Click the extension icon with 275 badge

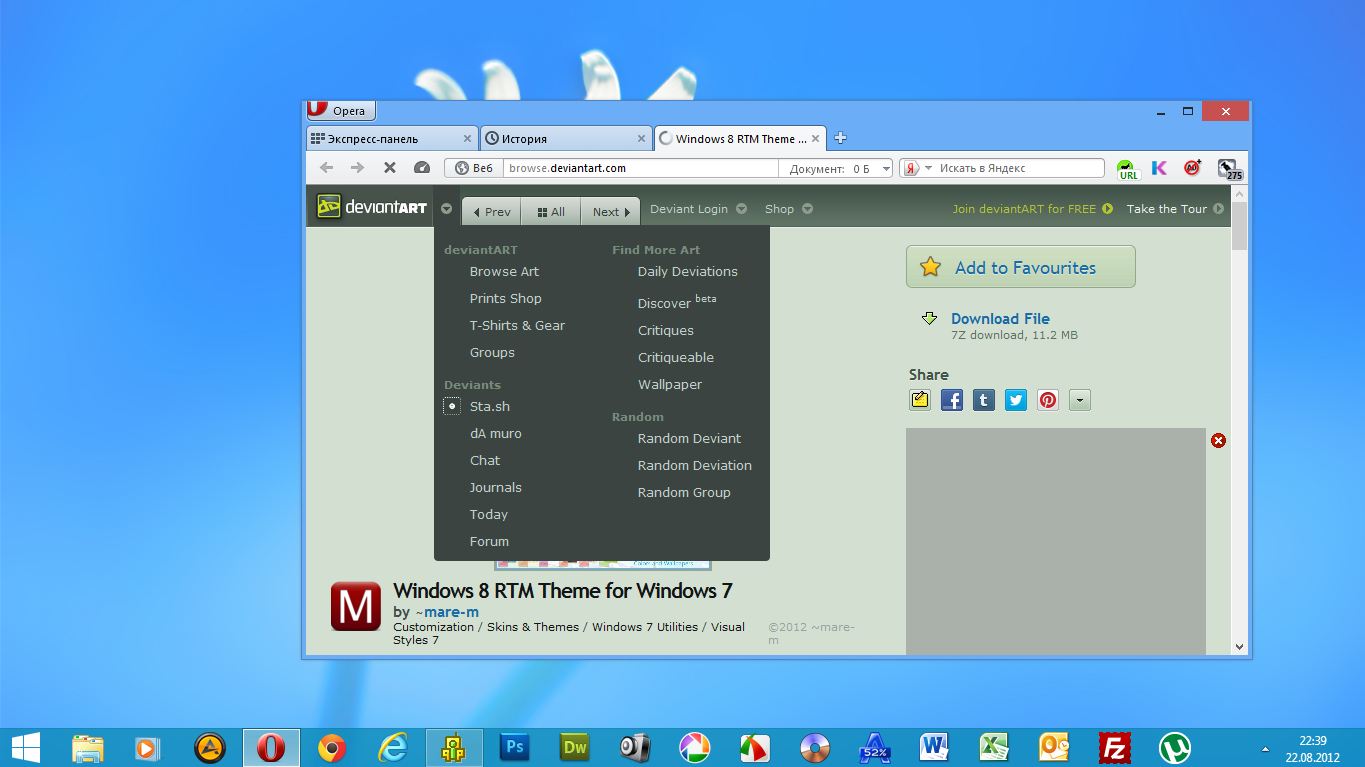point(1229,169)
